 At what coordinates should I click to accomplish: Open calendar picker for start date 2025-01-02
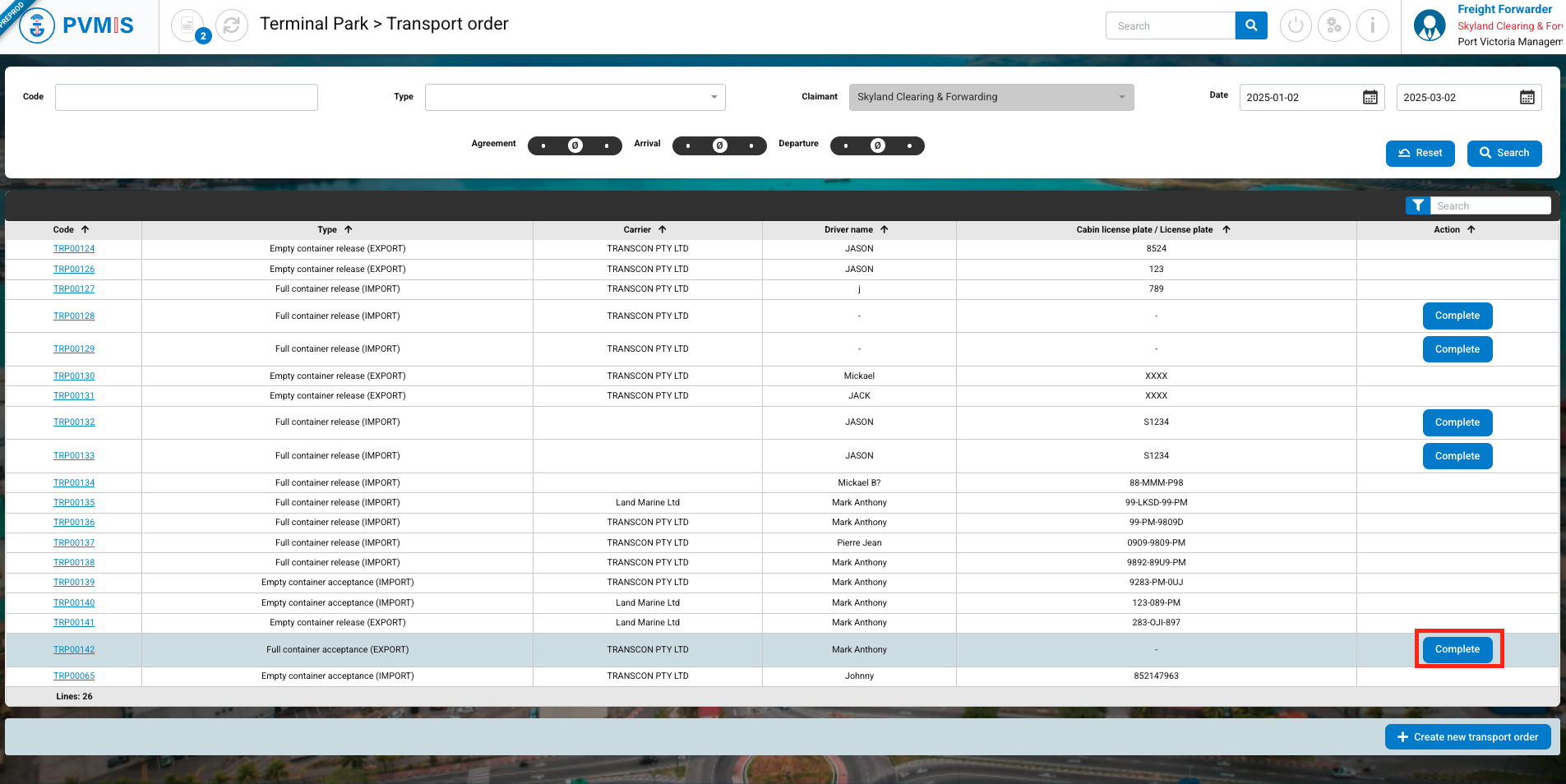tap(1370, 98)
